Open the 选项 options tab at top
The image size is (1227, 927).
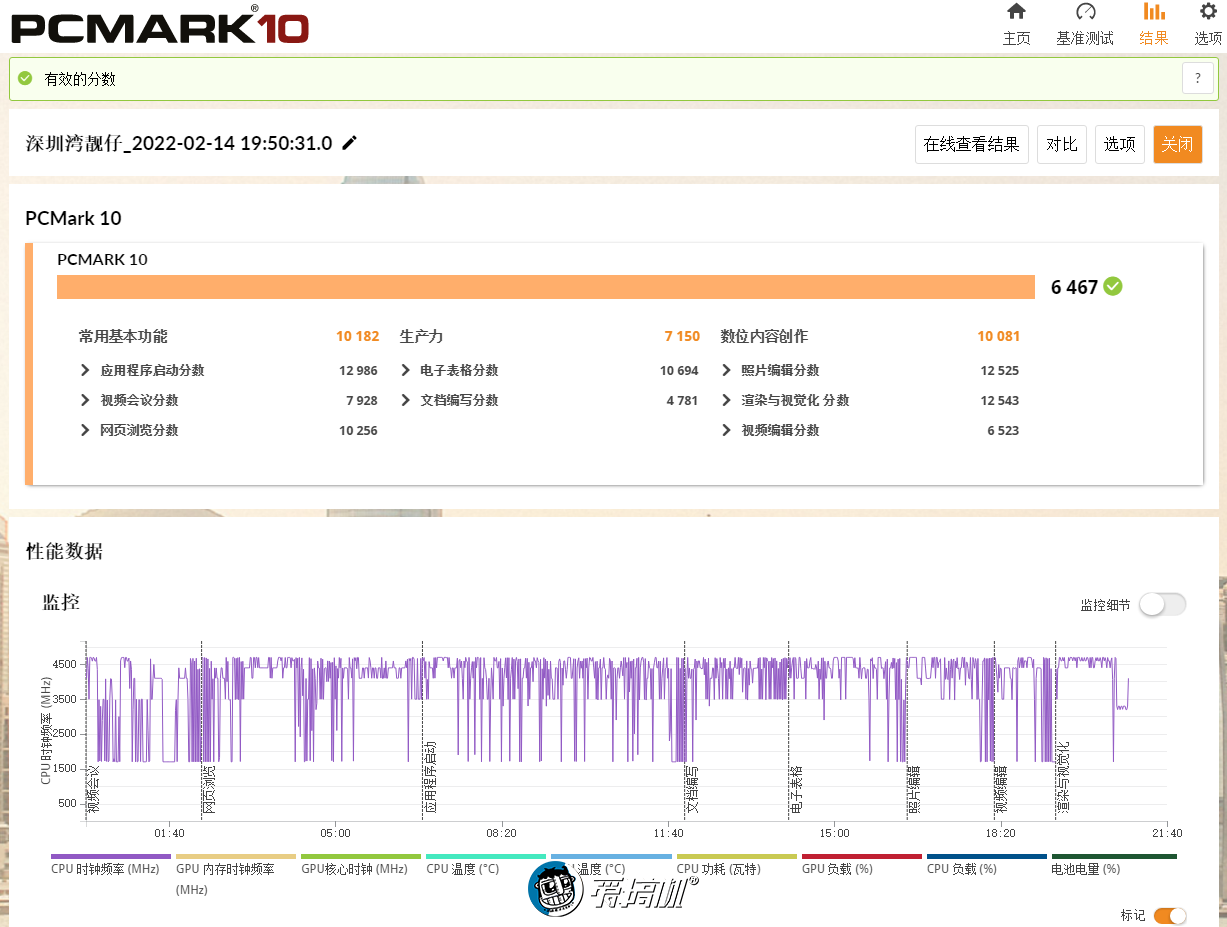[1208, 25]
